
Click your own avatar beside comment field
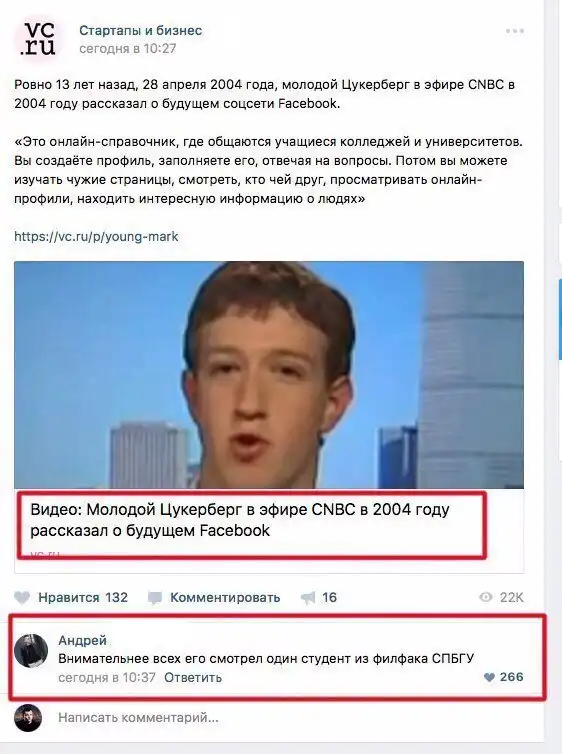28,718
